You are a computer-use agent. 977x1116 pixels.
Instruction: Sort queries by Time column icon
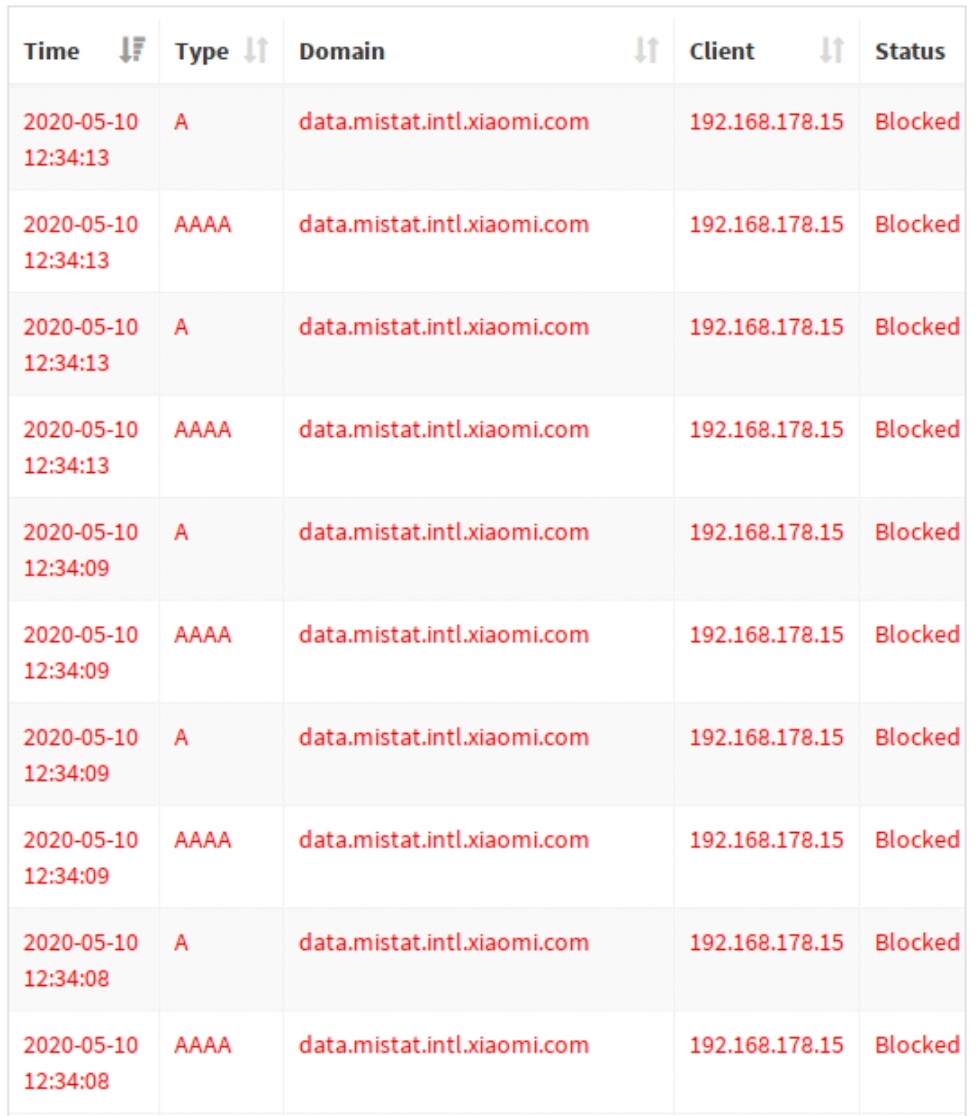132,50
